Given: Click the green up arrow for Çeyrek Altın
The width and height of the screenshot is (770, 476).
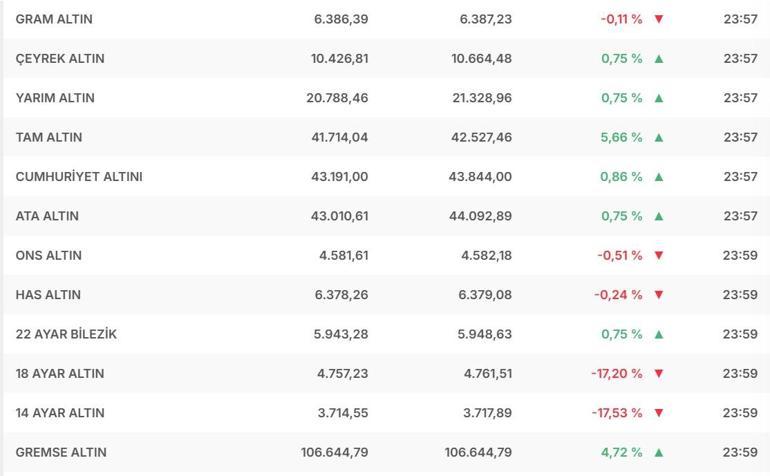Looking at the screenshot, I should click(x=659, y=58).
